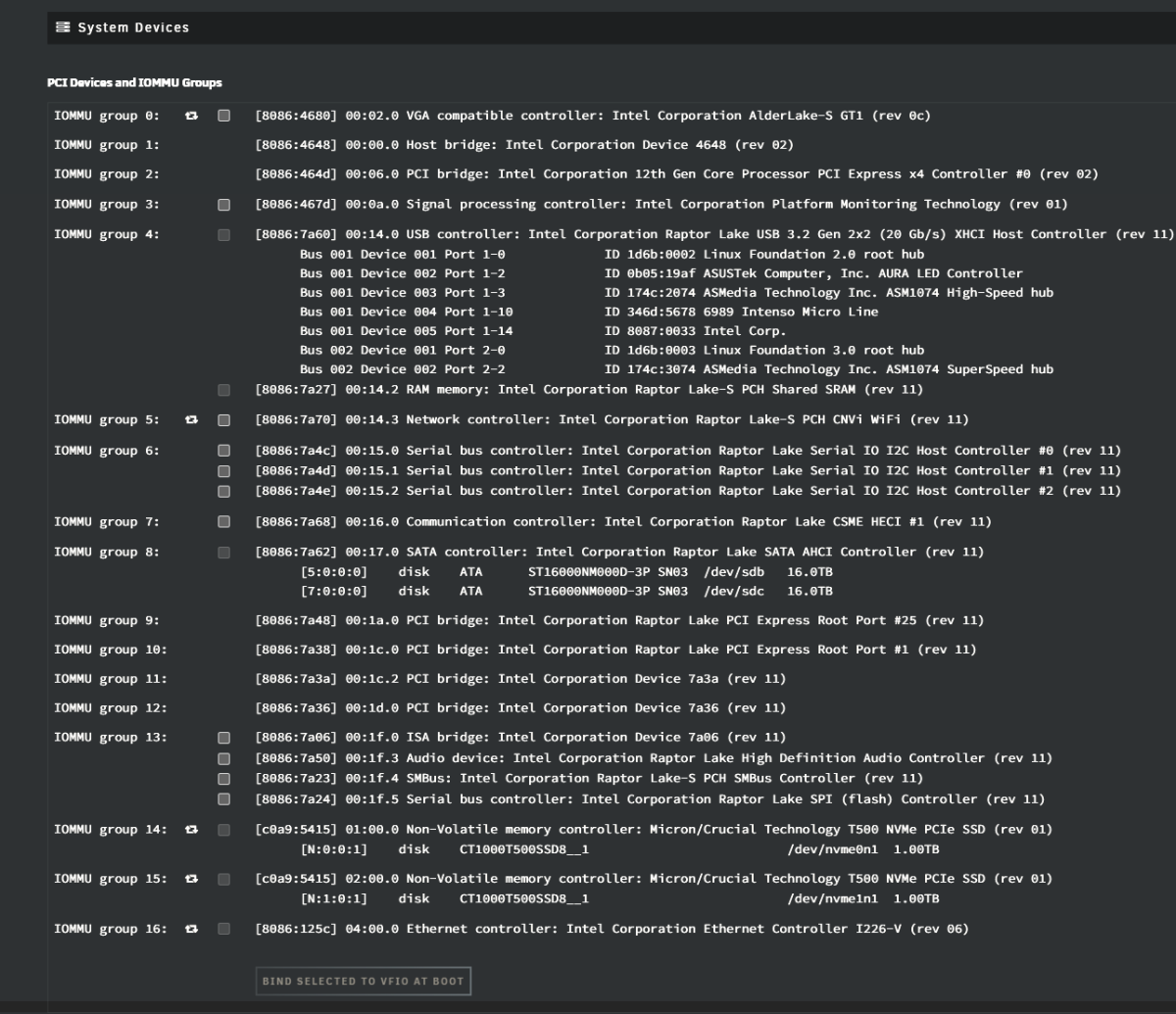Select the T500 NVMe SSD checkbox in group 14
Image resolution: width=1176 pixels, height=1014 pixels.
[x=223, y=829]
